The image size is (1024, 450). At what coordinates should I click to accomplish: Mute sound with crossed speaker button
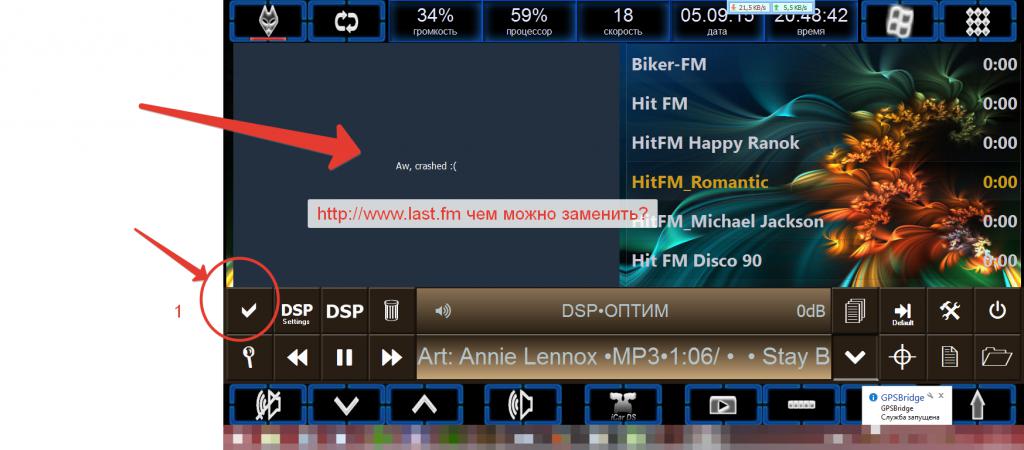[268, 405]
